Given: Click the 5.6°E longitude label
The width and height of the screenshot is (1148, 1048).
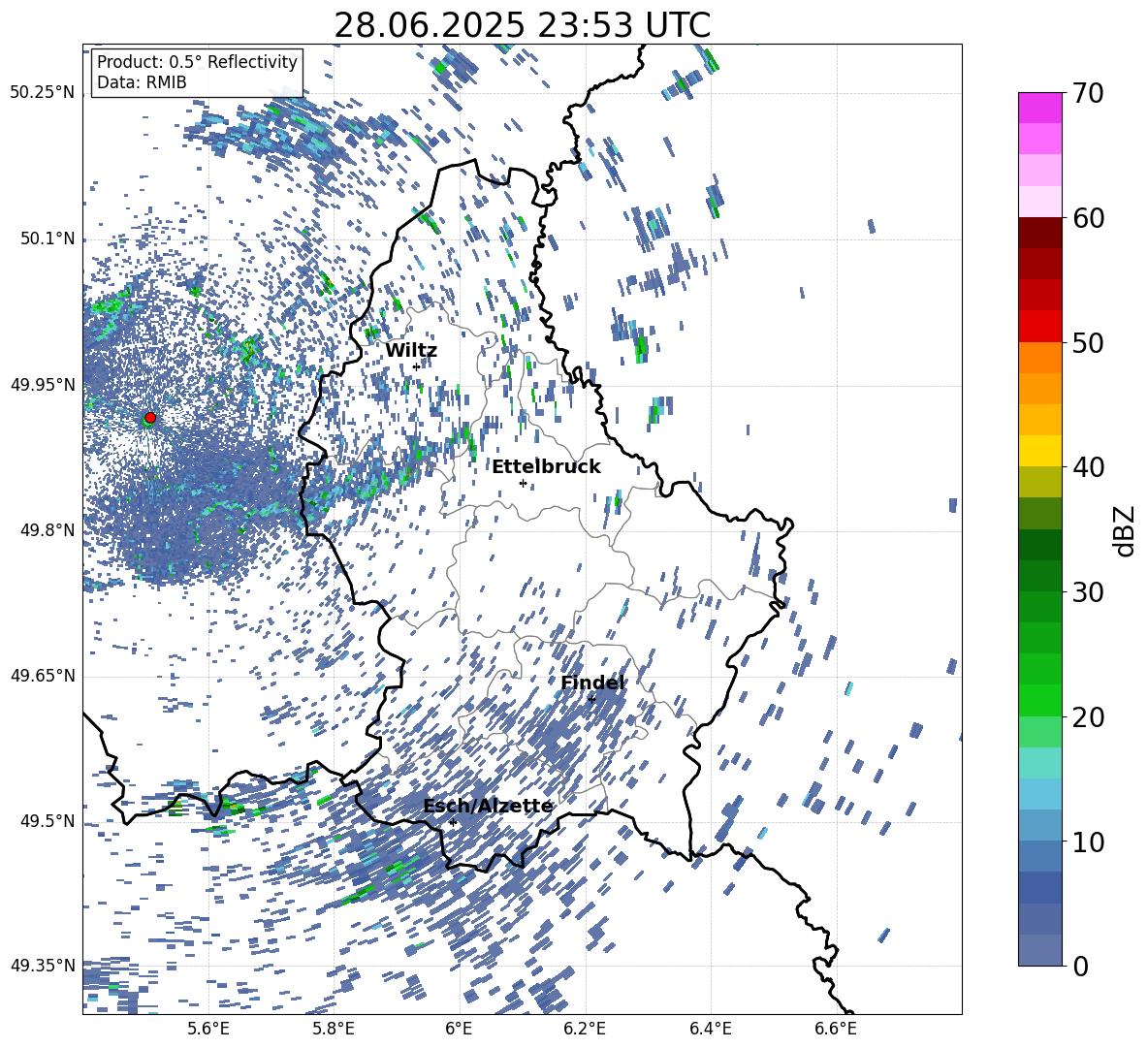Looking at the screenshot, I should [208, 1029].
